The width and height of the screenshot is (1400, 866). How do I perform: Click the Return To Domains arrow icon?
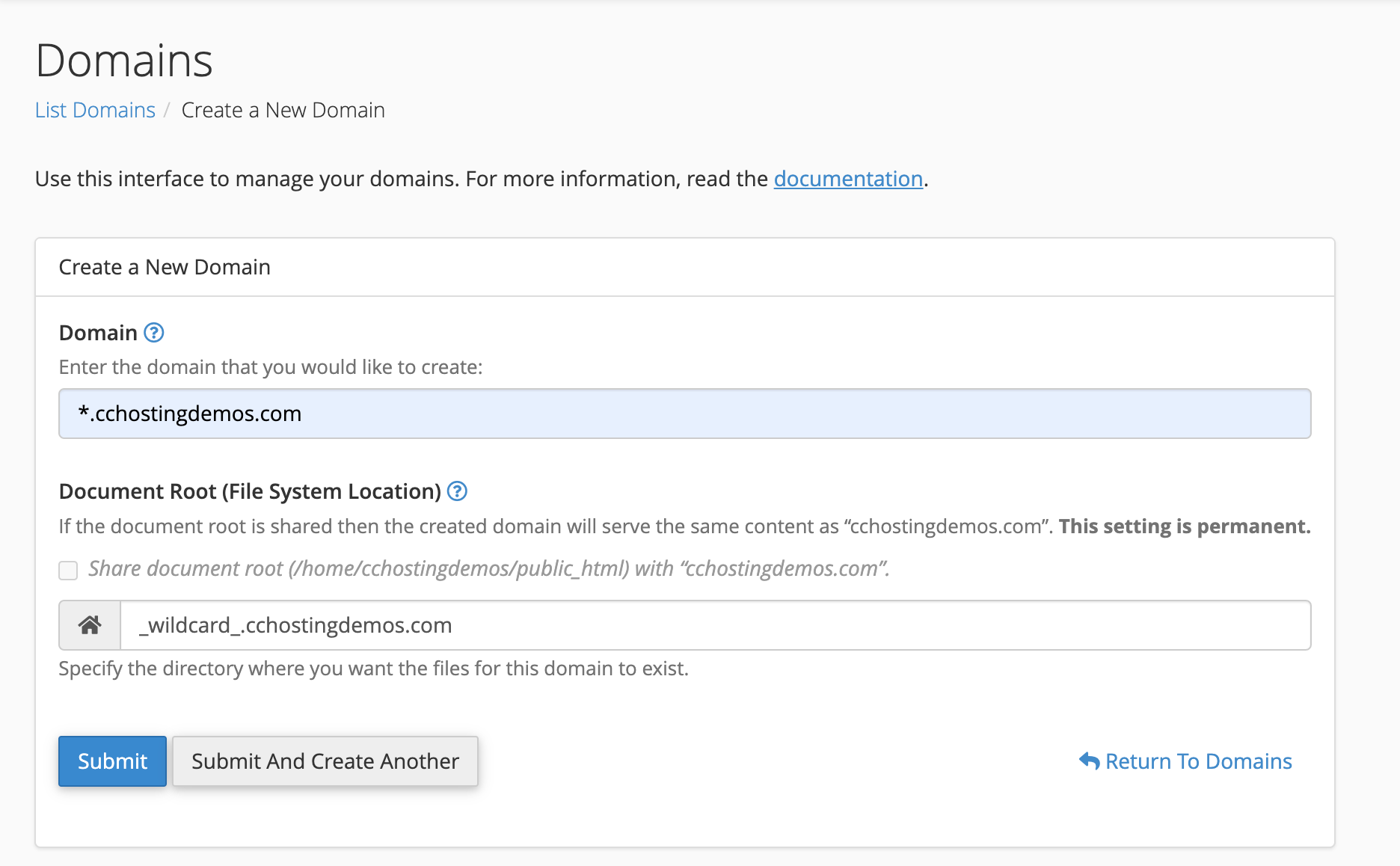point(1089,761)
